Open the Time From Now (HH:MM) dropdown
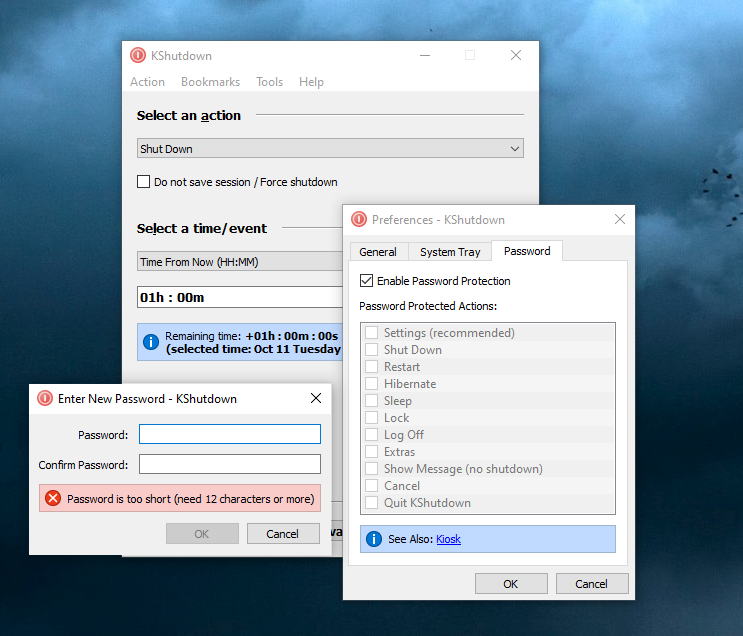743x636 pixels. pos(240,262)
